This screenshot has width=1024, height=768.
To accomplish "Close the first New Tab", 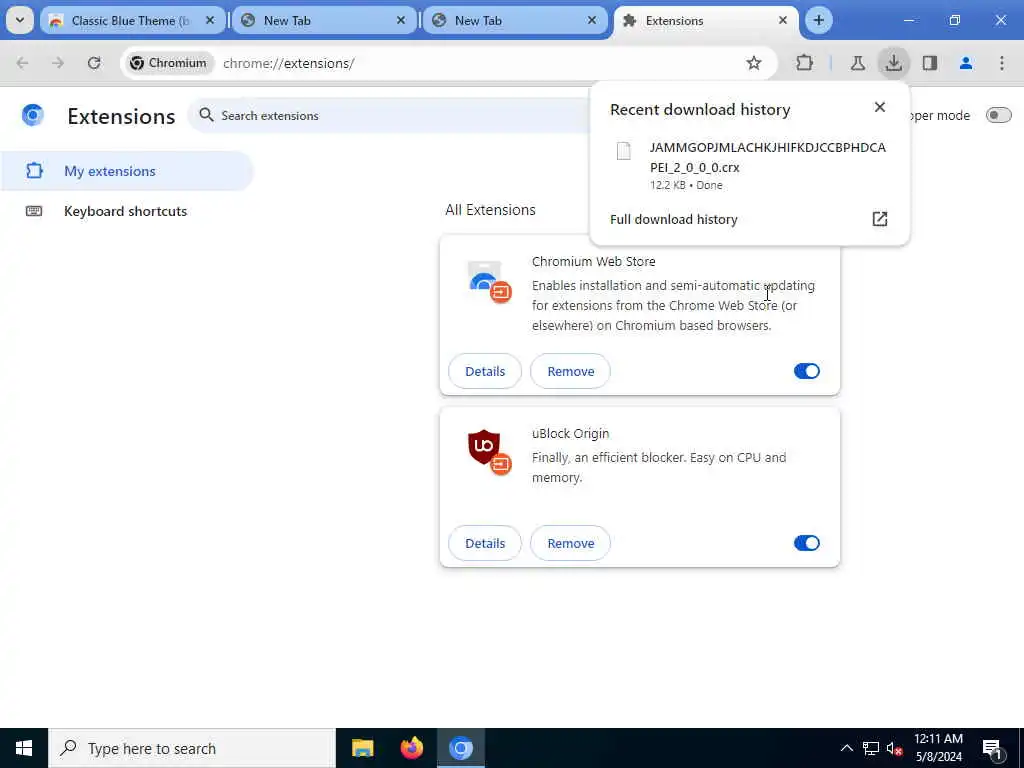I will click(401, 20).
